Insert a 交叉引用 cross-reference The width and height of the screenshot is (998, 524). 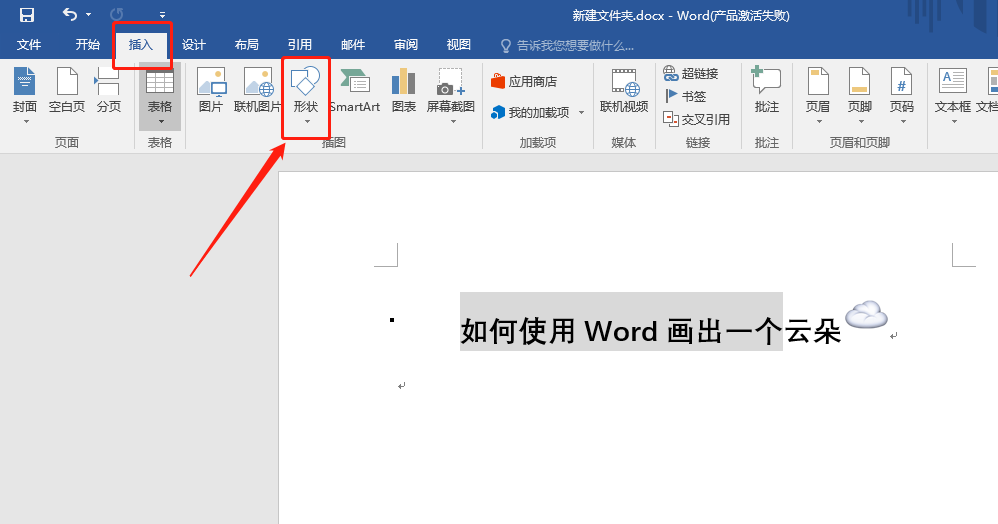click(x=696, y=119)
